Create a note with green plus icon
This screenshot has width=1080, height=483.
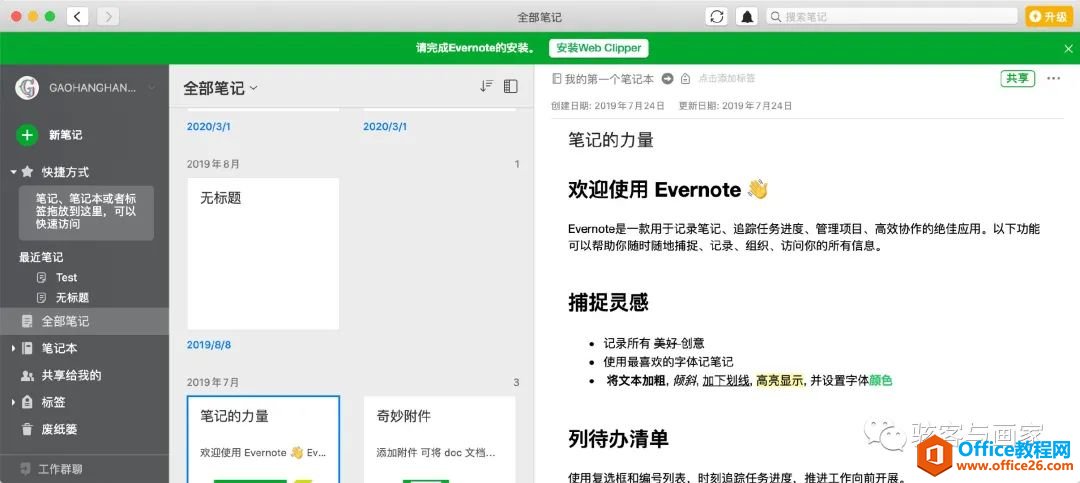(x=27, y=135)
